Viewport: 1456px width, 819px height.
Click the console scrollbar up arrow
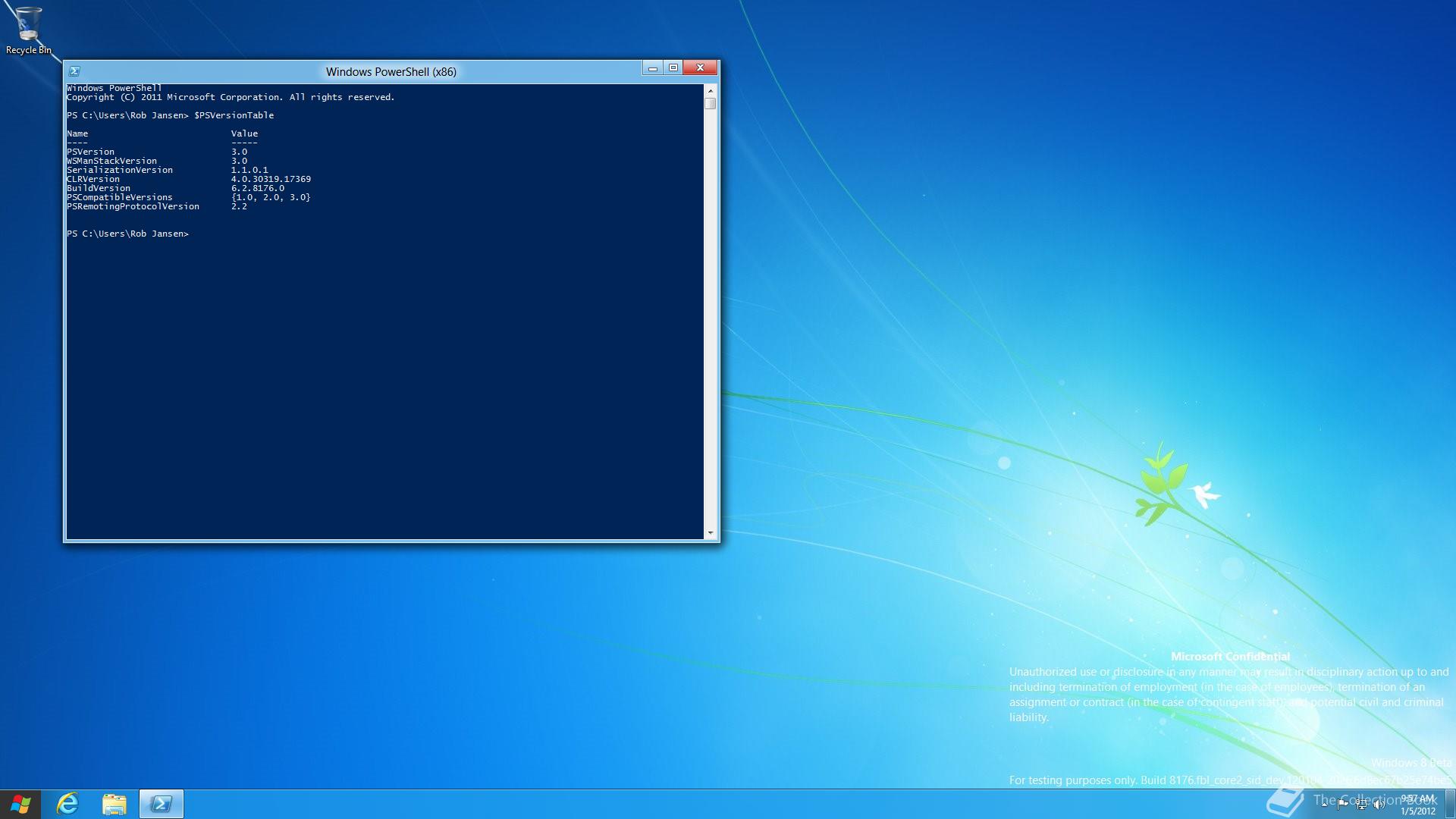point(710,90)
